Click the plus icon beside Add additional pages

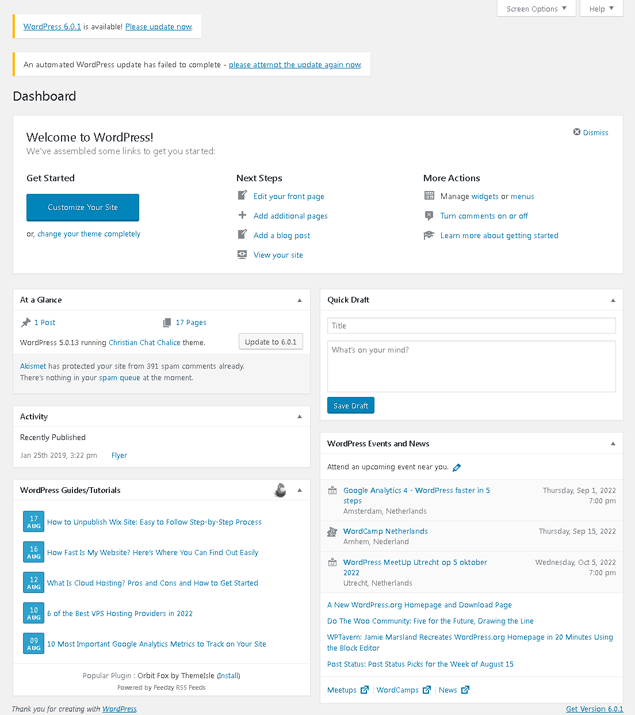click(x=243, y=215)
